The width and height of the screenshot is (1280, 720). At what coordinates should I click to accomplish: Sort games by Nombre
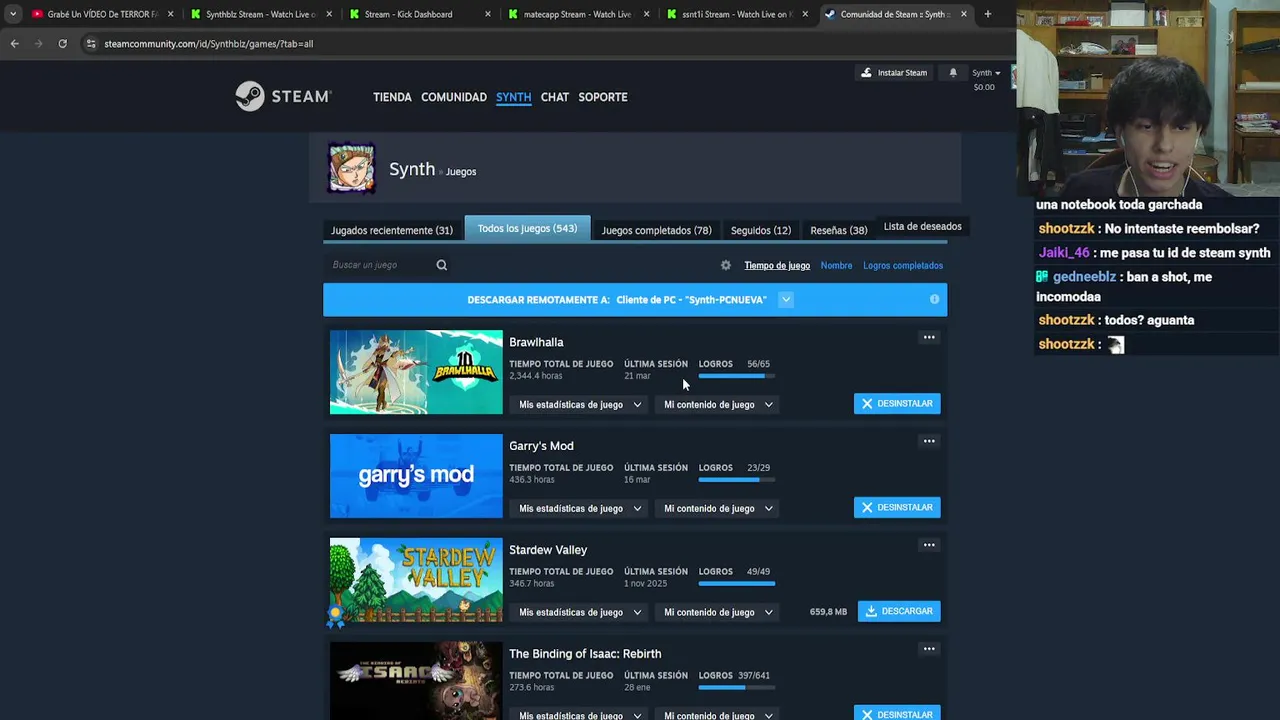pyautogui.click(x=836, y=265)
